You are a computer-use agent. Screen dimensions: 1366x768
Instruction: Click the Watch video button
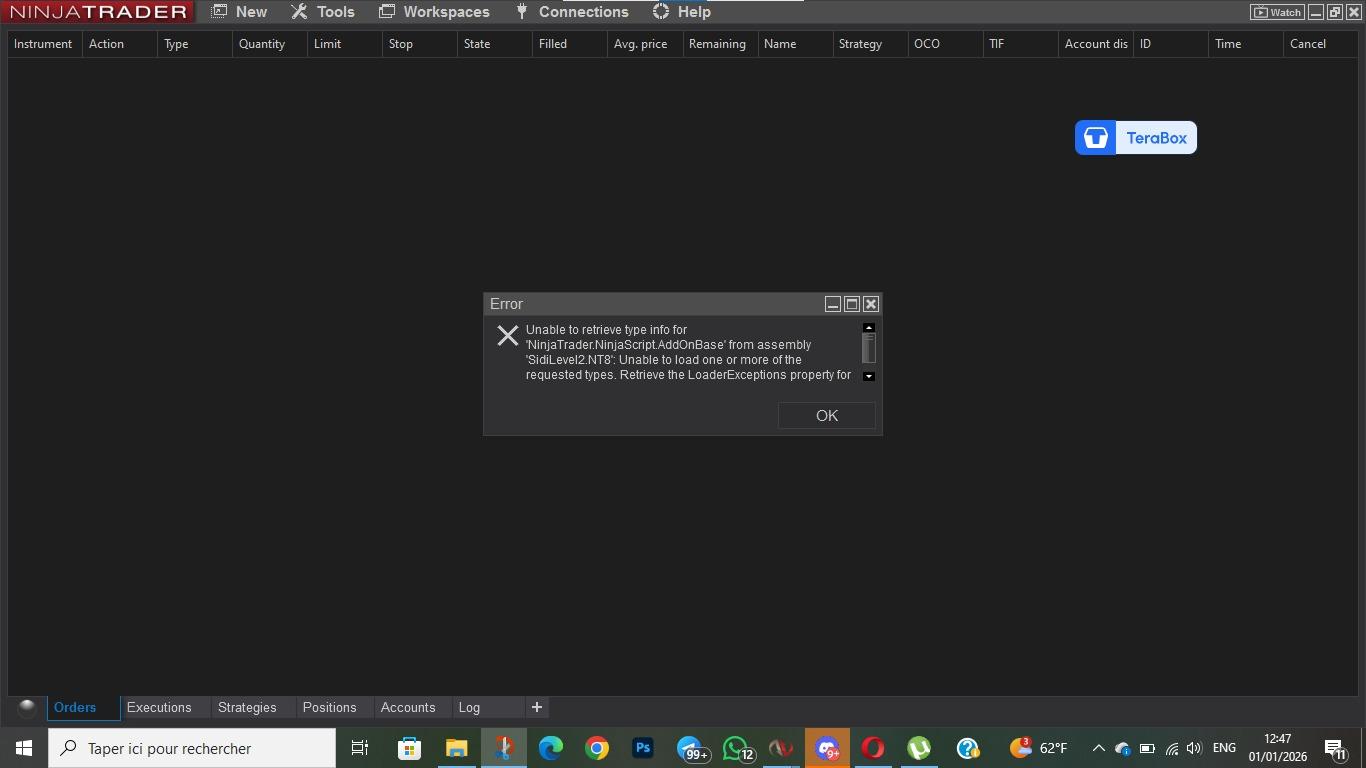point(1277,12)
